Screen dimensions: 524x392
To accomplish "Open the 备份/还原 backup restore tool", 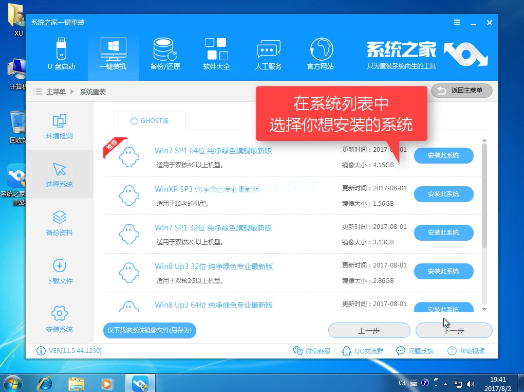I will tap(165, 53).
